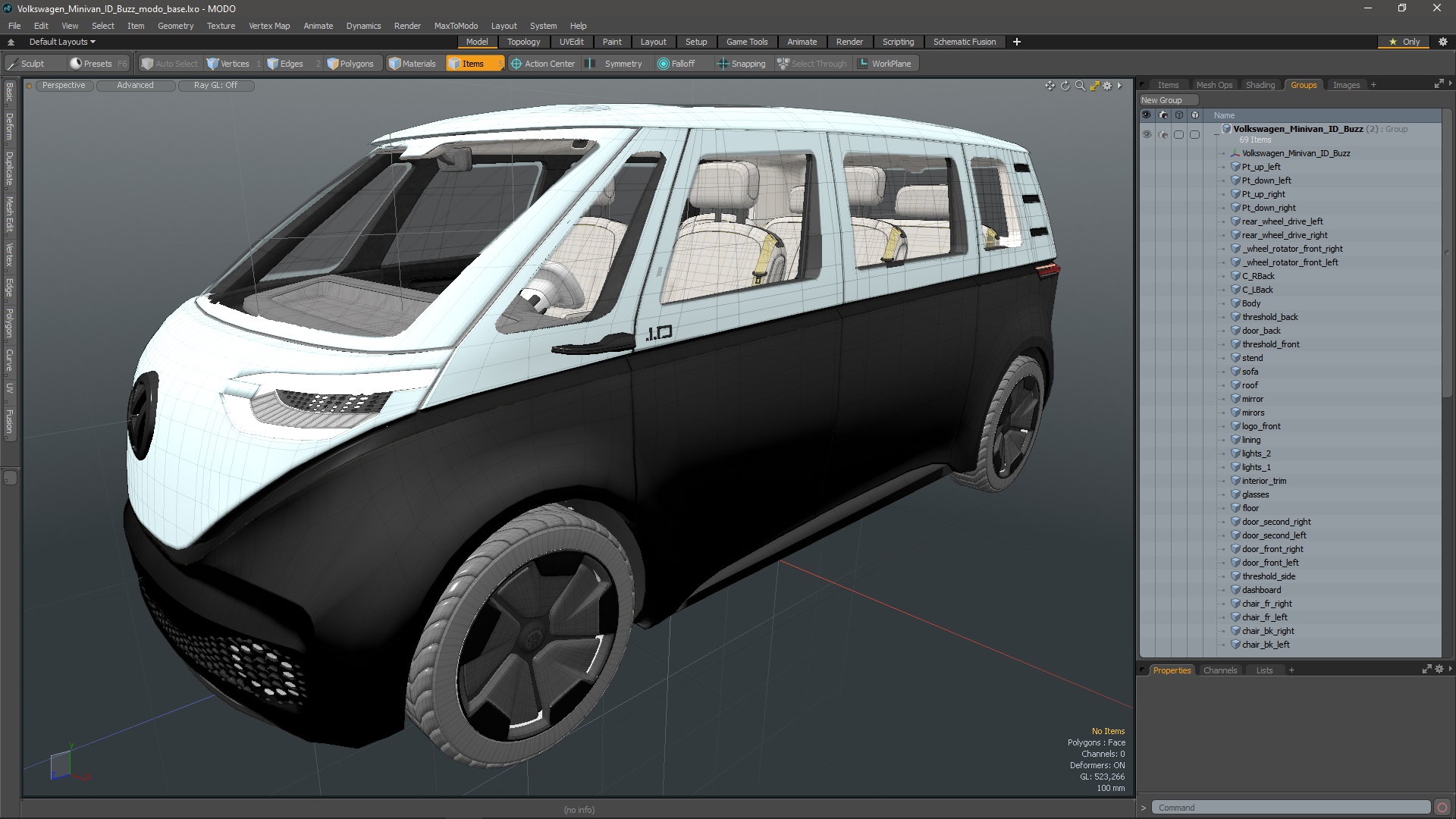Toggle Ray GL: Off button
This screenshot has width=1456, height=819.
coord(215,85)
